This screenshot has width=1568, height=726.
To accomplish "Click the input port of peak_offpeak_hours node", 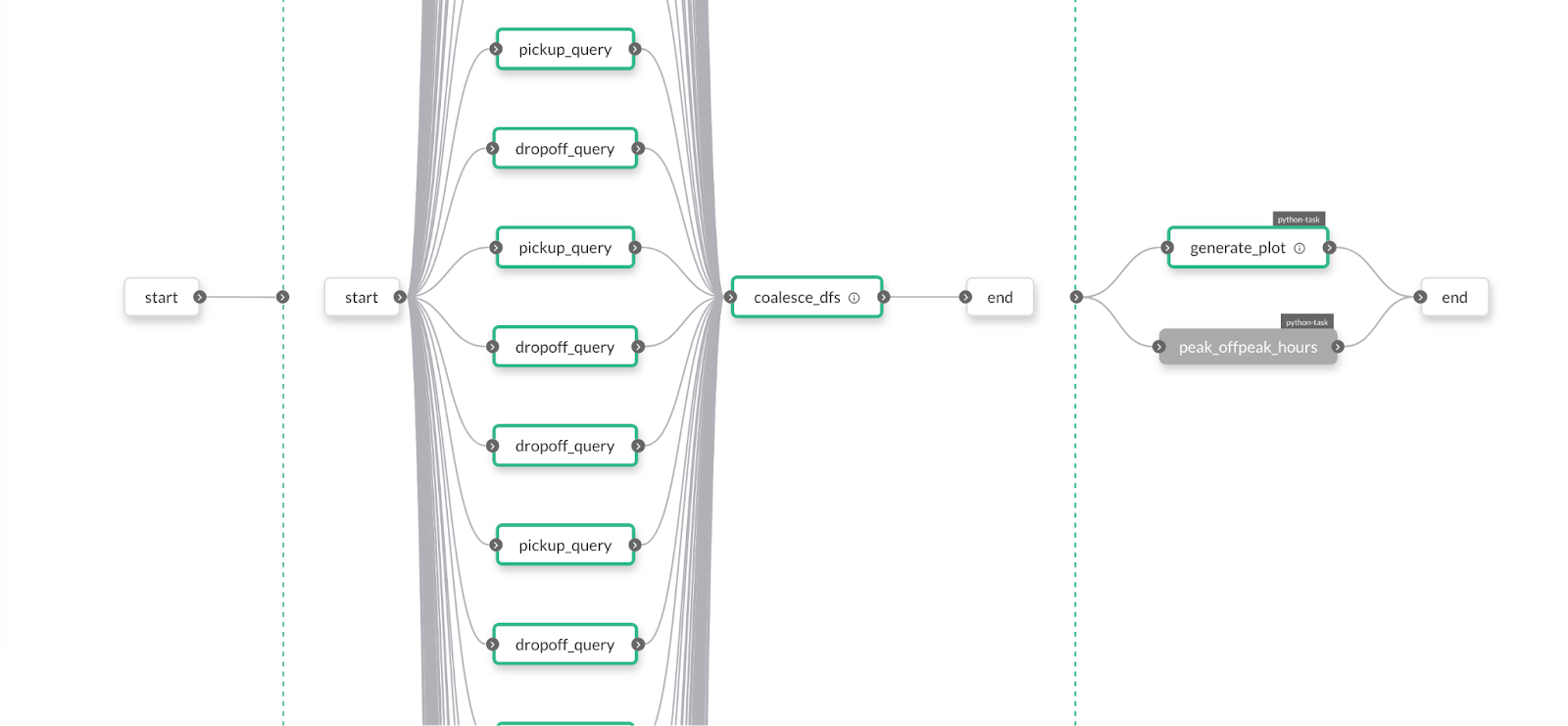I will tap(1159, 347).
